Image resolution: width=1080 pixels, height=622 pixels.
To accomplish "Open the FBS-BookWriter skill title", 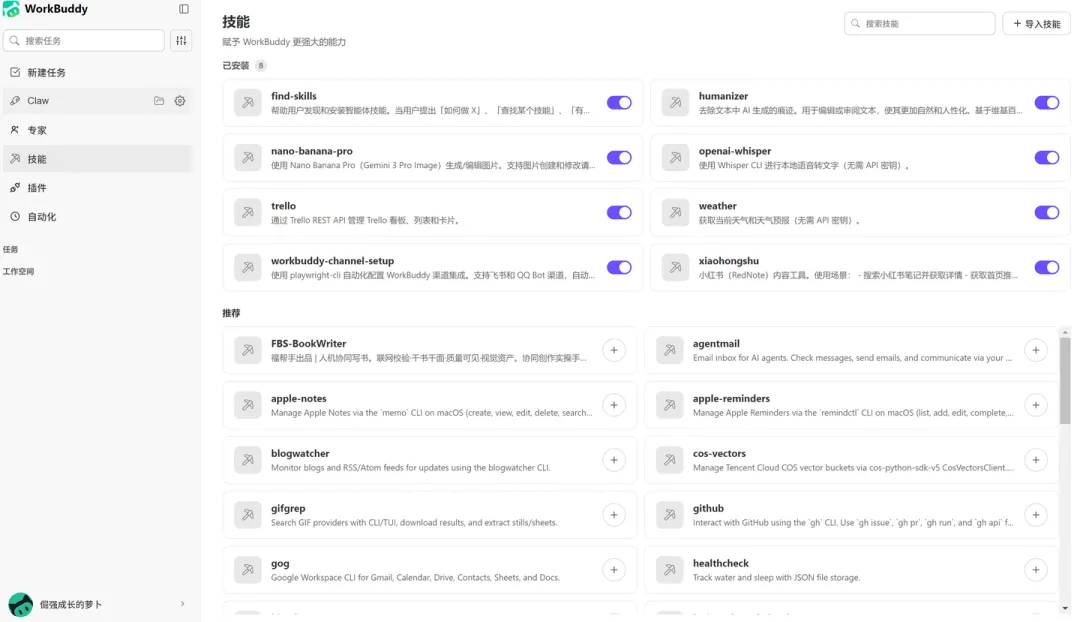I will pos(309,344).
